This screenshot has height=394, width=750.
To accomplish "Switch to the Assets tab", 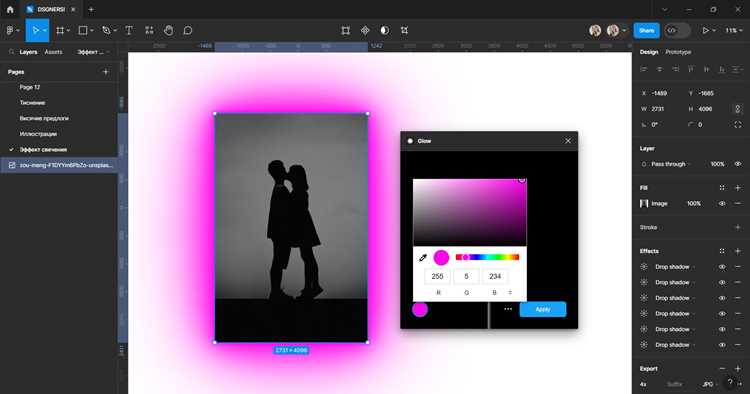I will tap(54, 52).
